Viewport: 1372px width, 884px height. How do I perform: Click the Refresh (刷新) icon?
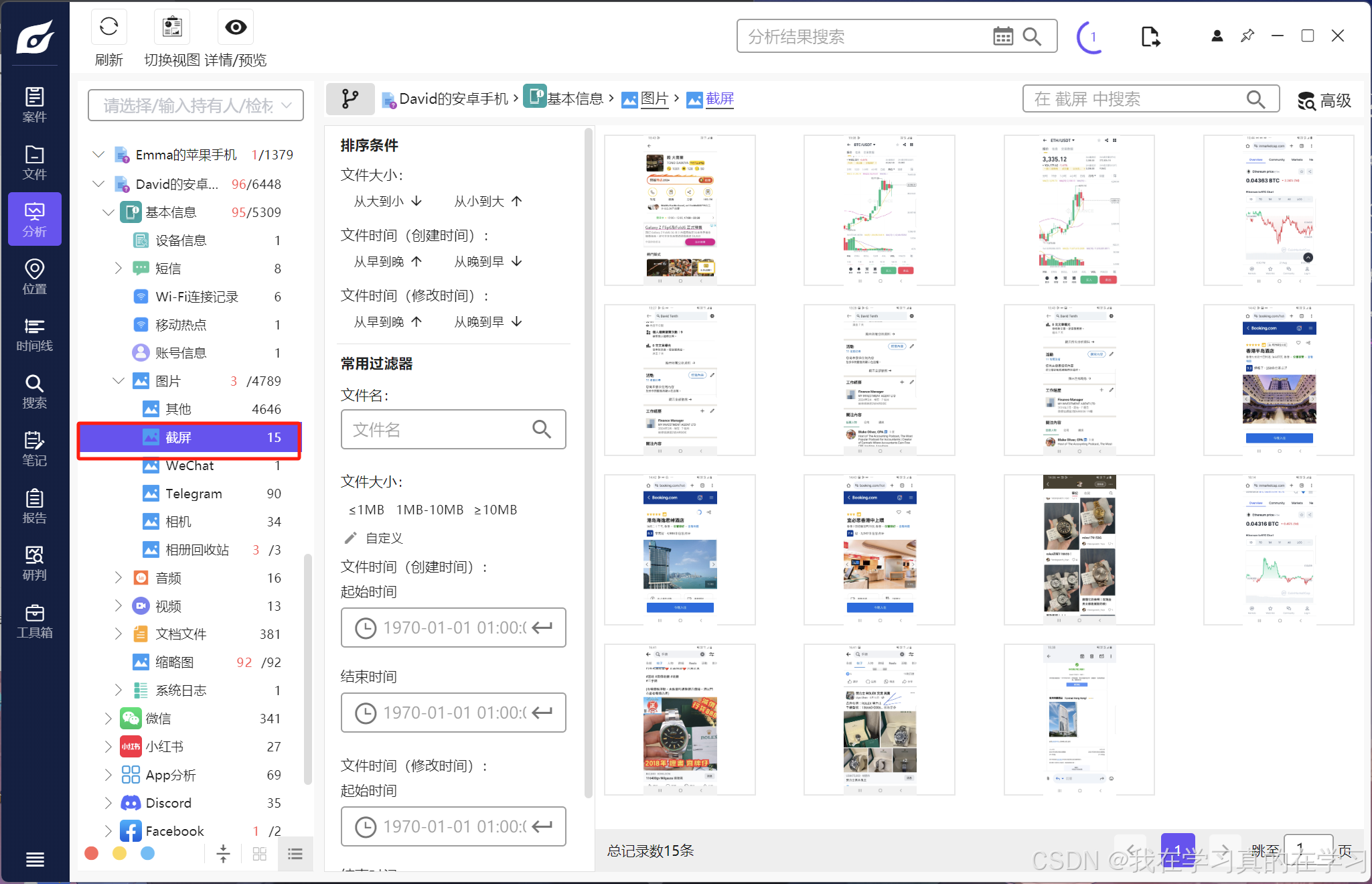[x=108, y=27]
